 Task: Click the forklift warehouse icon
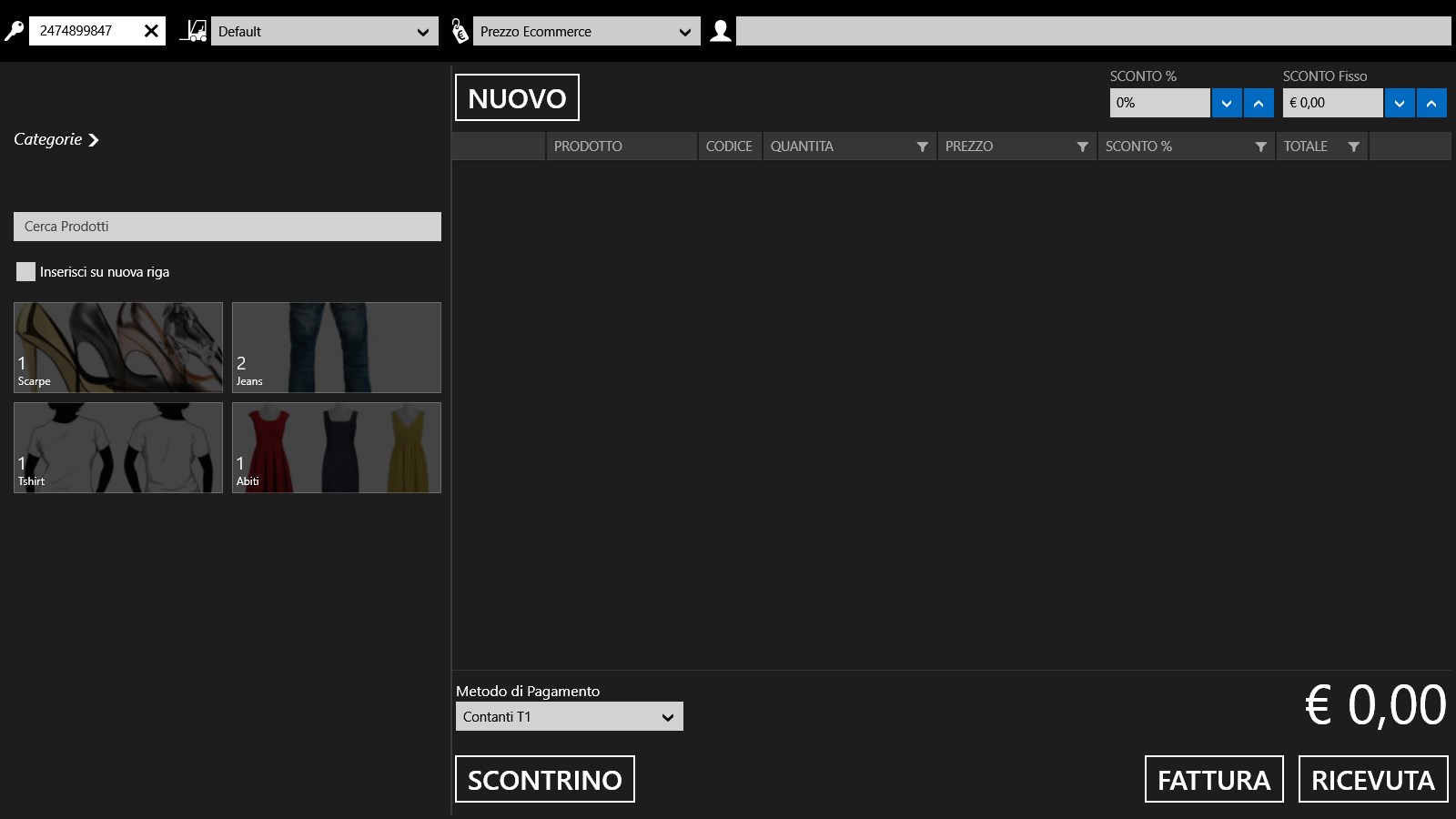click(192, 31)
